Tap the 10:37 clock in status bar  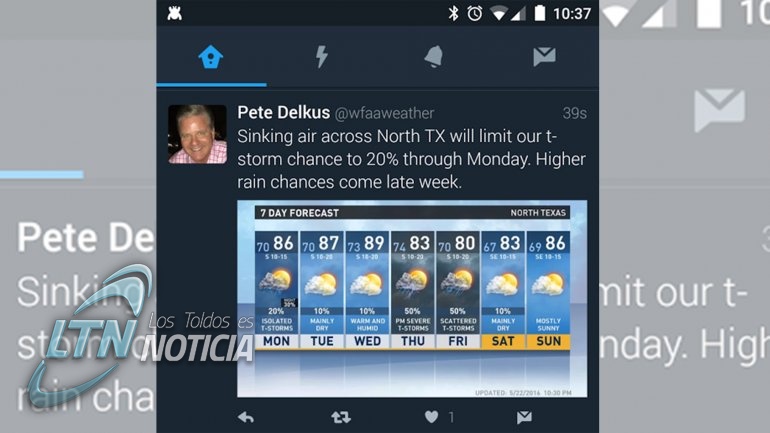point(572,13)
